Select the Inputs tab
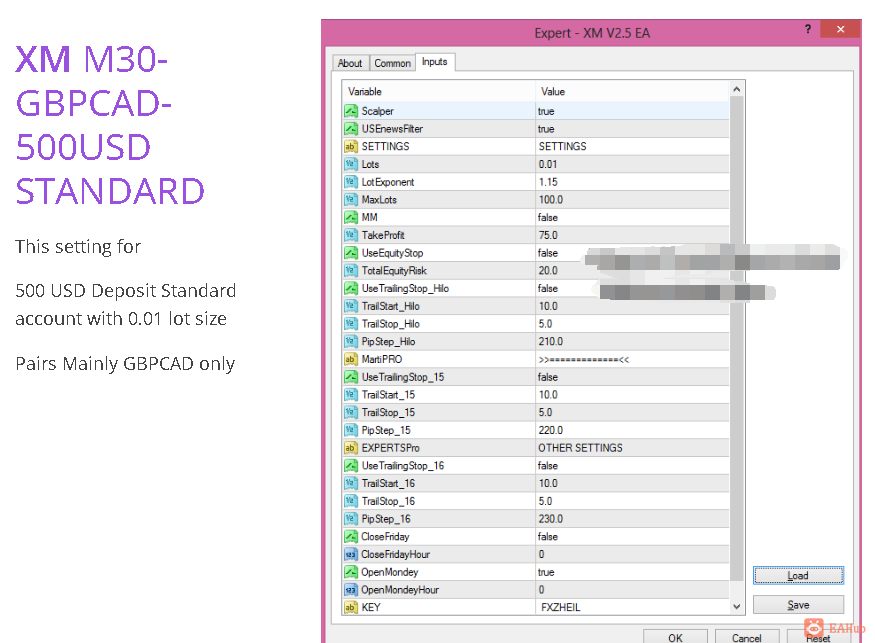This screenshot has height=643, width=875. (x=435, y=62)
